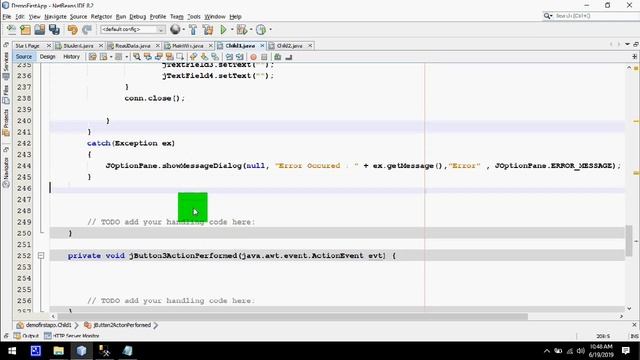Collapse the jButton3ActionPerformed code fold
This screenshot has height=360, width=640.
point(41,256)
